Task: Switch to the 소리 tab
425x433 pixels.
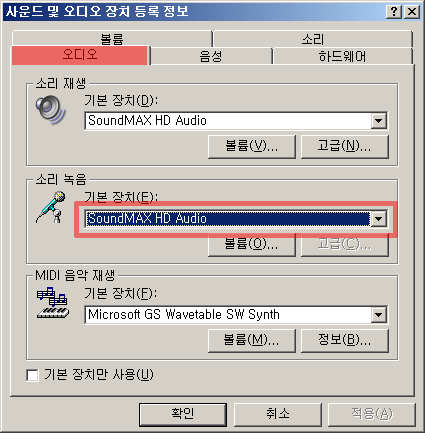Action: [x=313, y=39]
